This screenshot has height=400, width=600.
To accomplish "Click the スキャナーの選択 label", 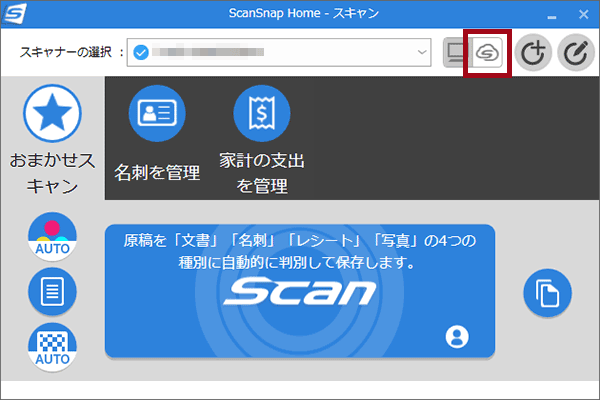I will tap(72, 52).
